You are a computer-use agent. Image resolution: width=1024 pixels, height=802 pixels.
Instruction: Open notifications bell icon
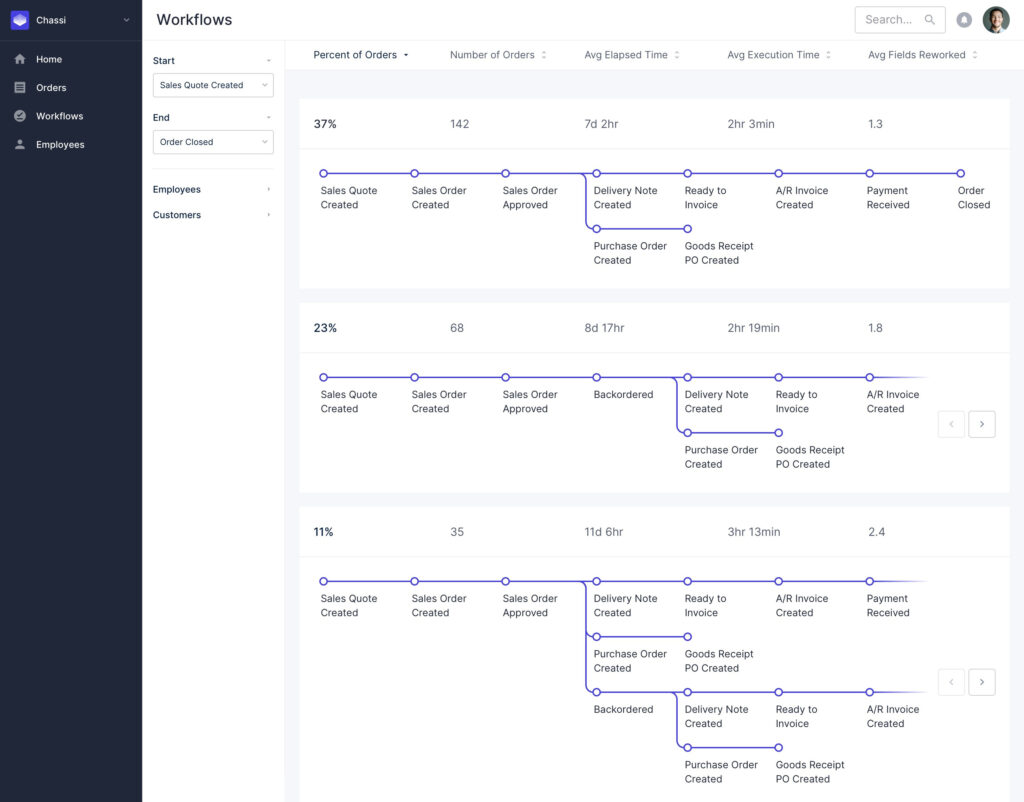[964, 20]
